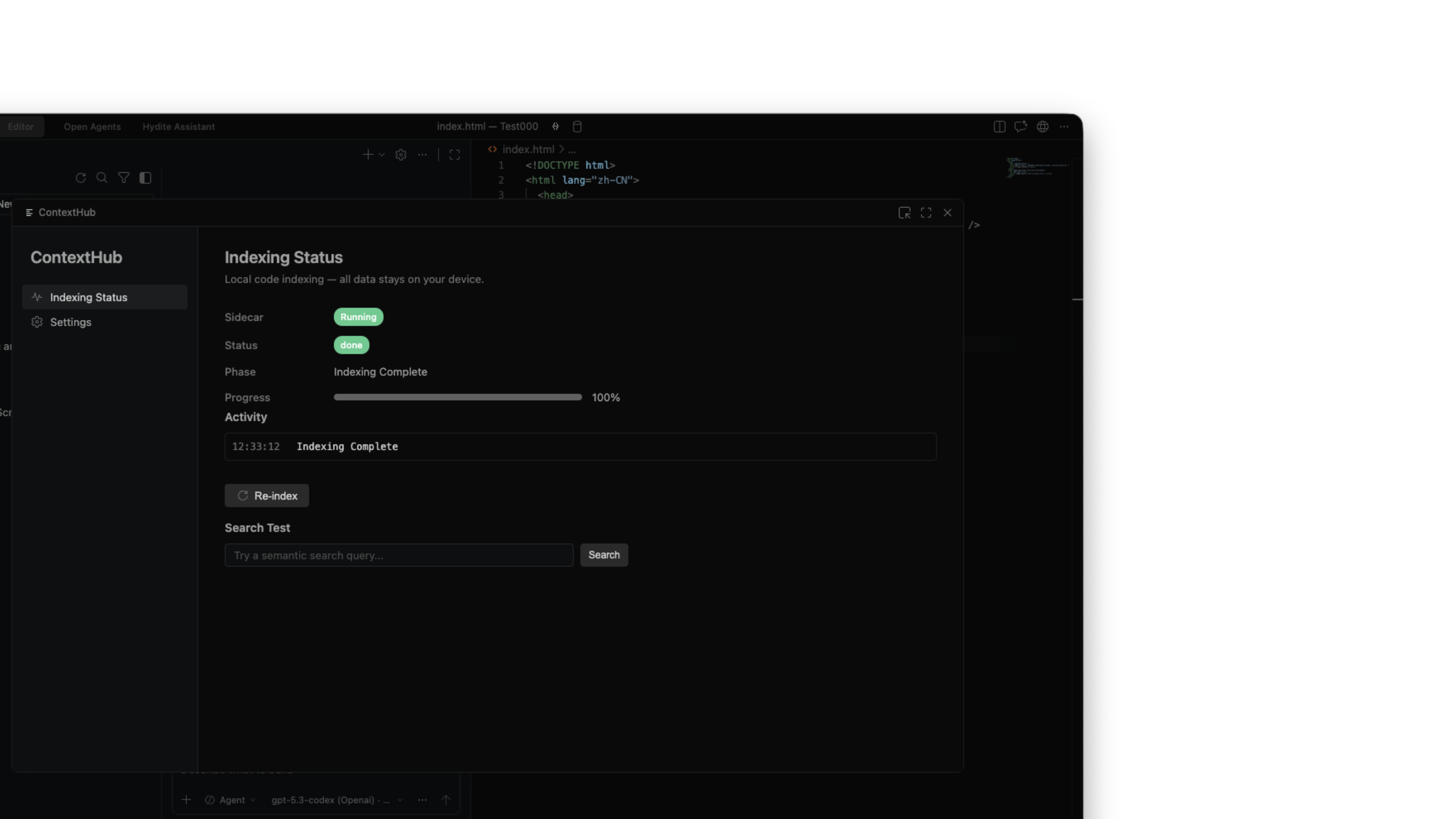1456x819 pixels.
Task: Click index.html in the breadcrumb
Action: (x=529, y=149)
